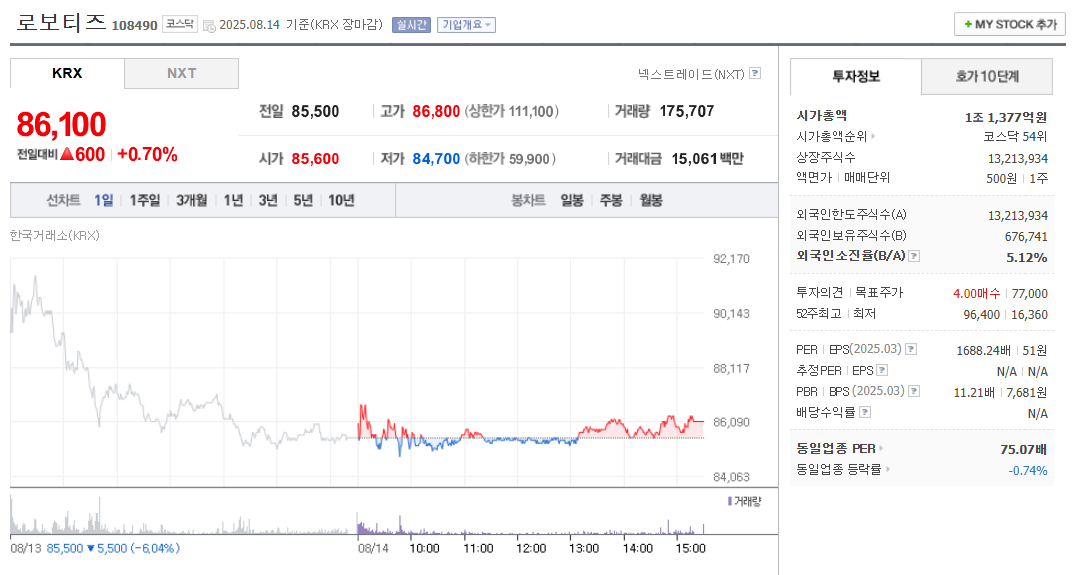The height and width of the screenshot is (575, 1073).
Task: Click the current price 86,100
Action: [61, 125]
